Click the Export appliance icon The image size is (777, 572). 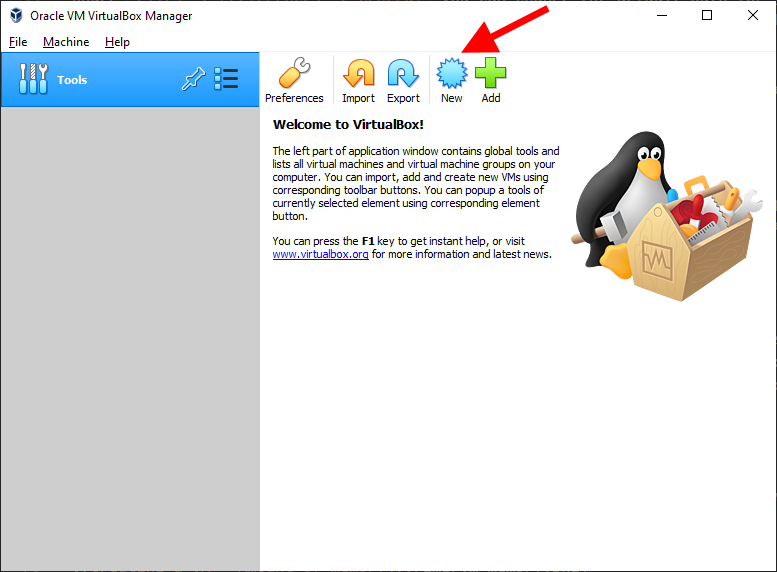(x=403, y=73)
